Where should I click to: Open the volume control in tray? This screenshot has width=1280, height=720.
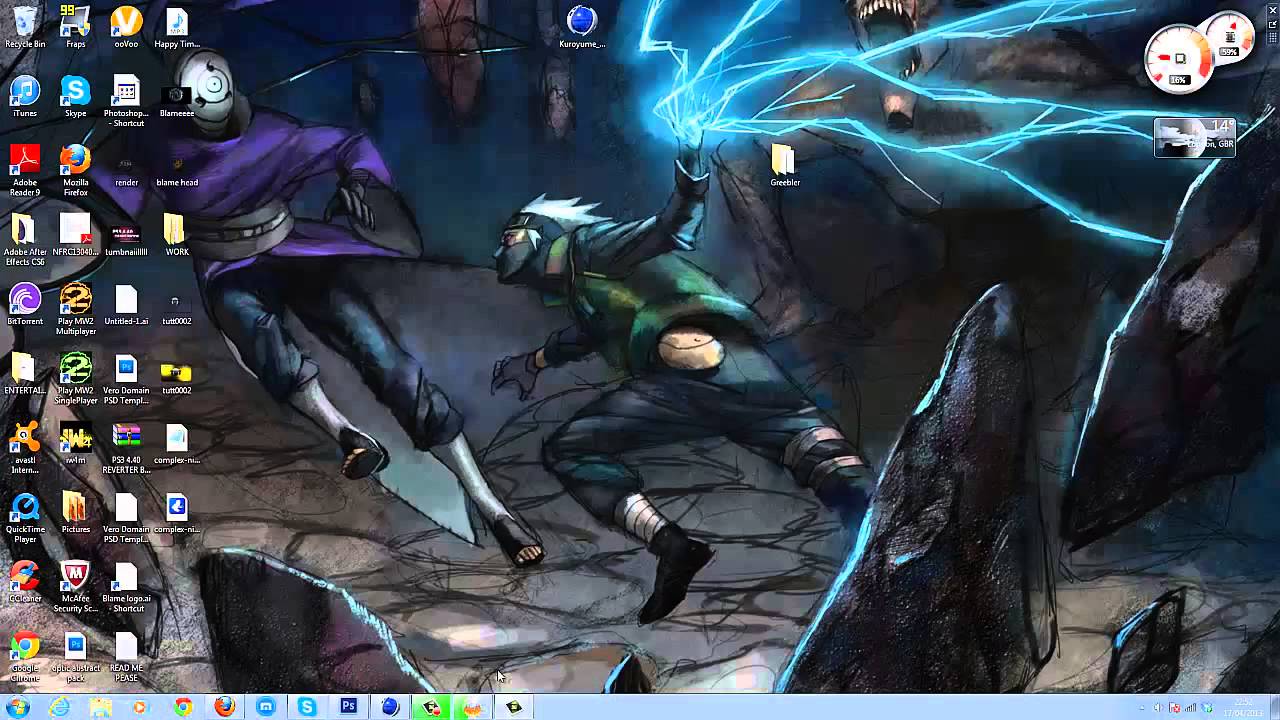click(1158, 708)
